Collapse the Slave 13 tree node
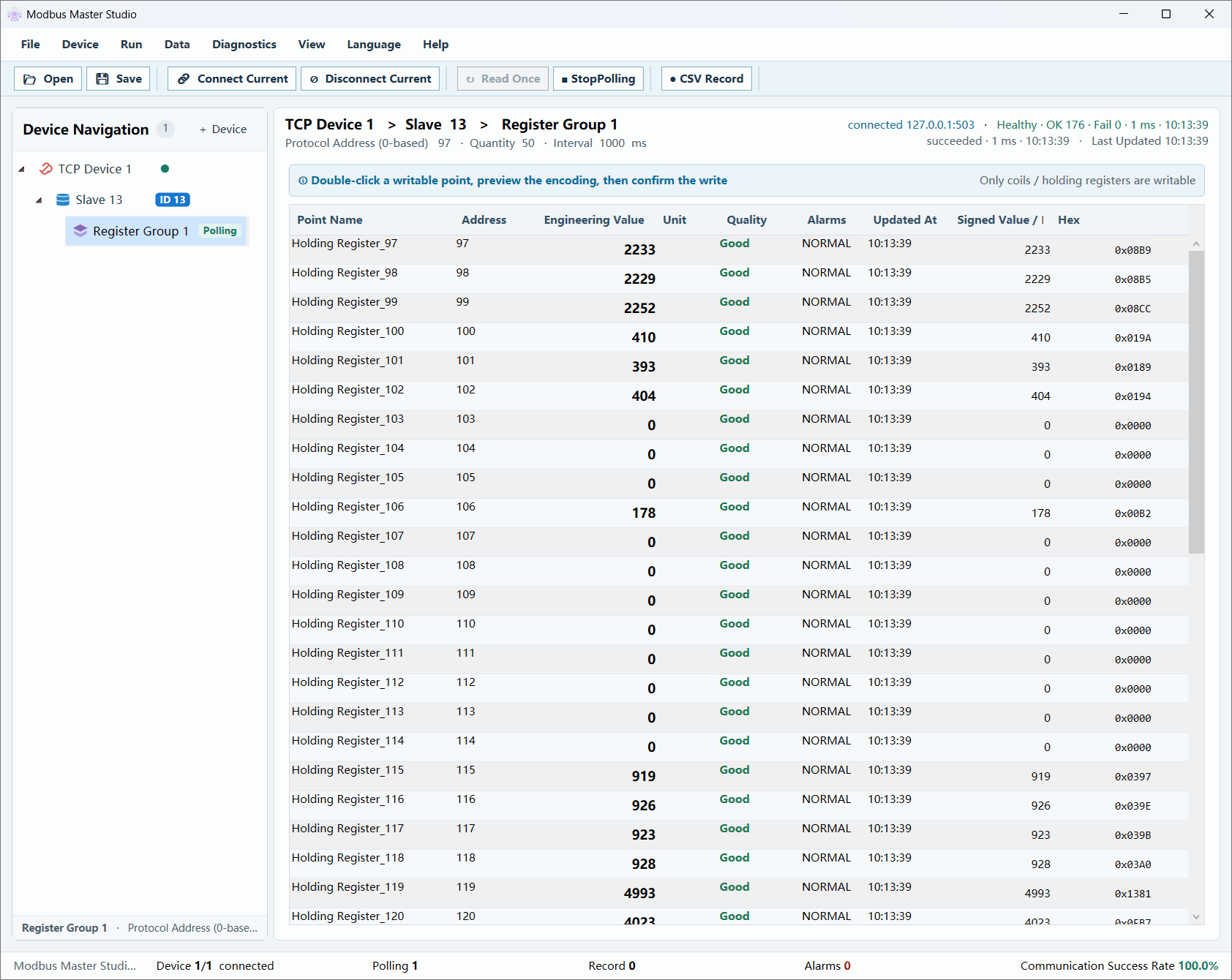 (39, 200)
